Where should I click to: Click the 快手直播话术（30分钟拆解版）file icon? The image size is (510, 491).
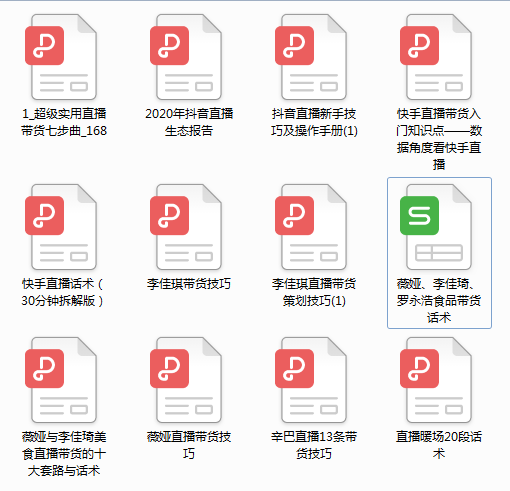(61, 227)
